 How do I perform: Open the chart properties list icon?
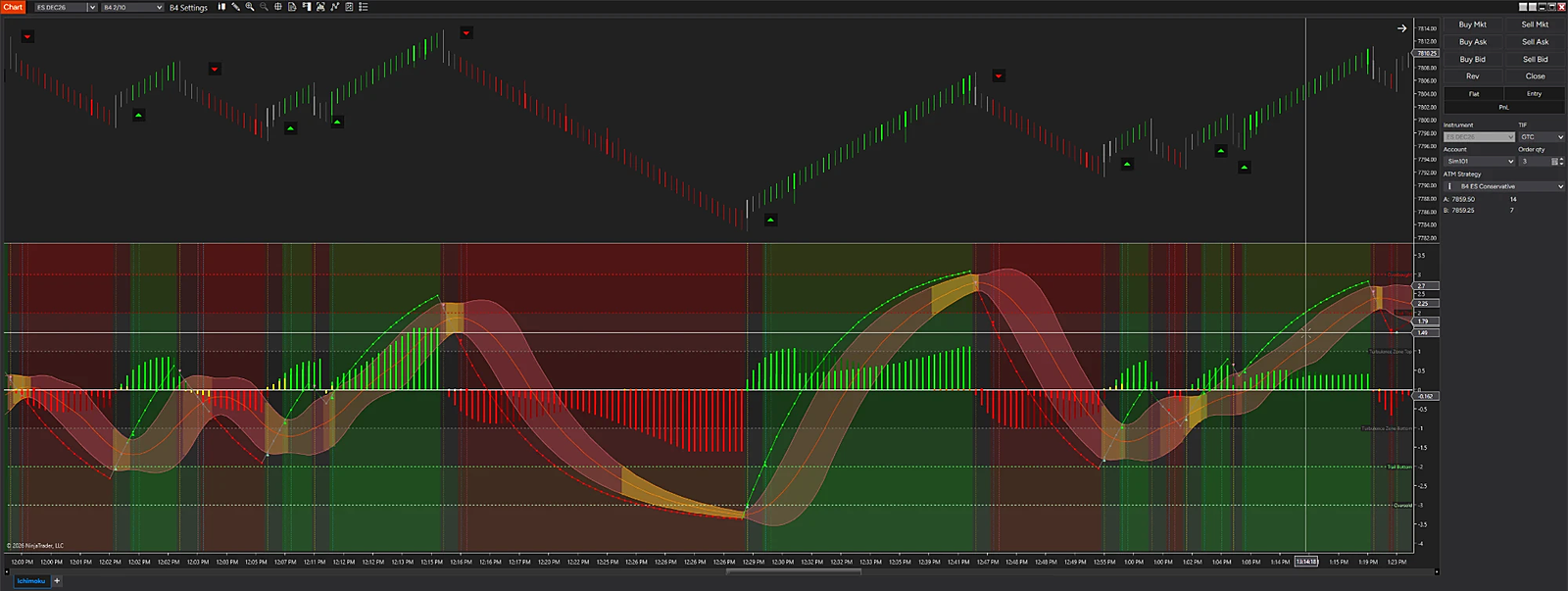click(363, 7)
